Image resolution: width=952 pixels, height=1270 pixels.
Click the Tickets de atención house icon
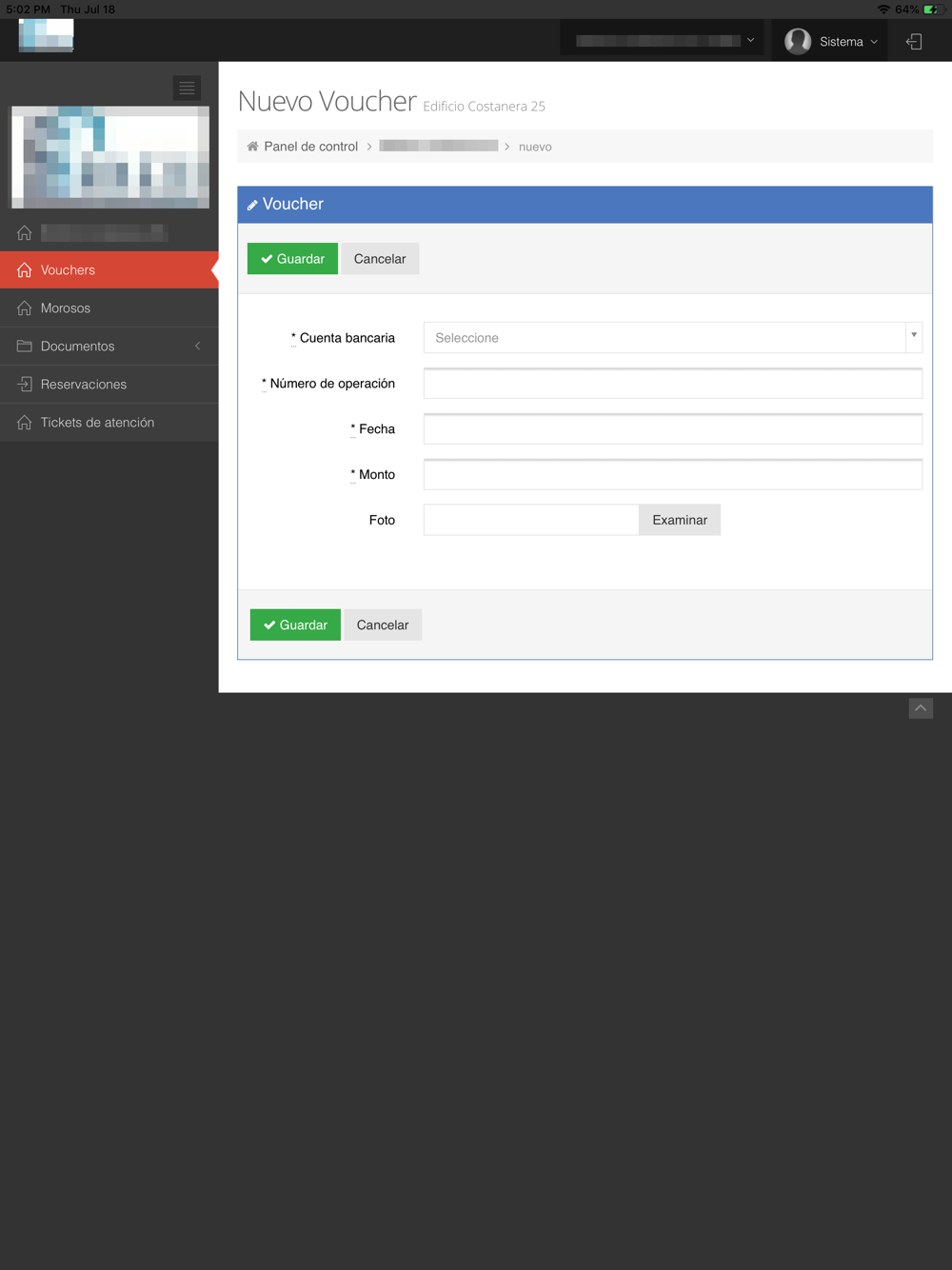click(x=25, y=423)
